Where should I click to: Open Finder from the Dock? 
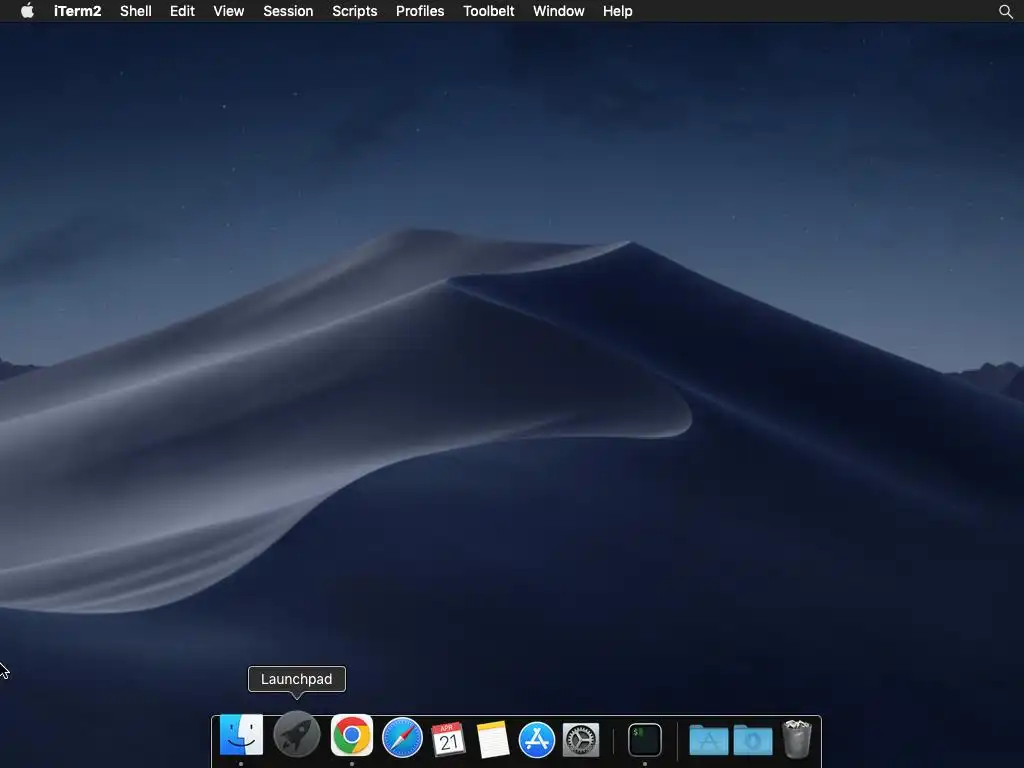pyautogui.click(x=241, y=736)
